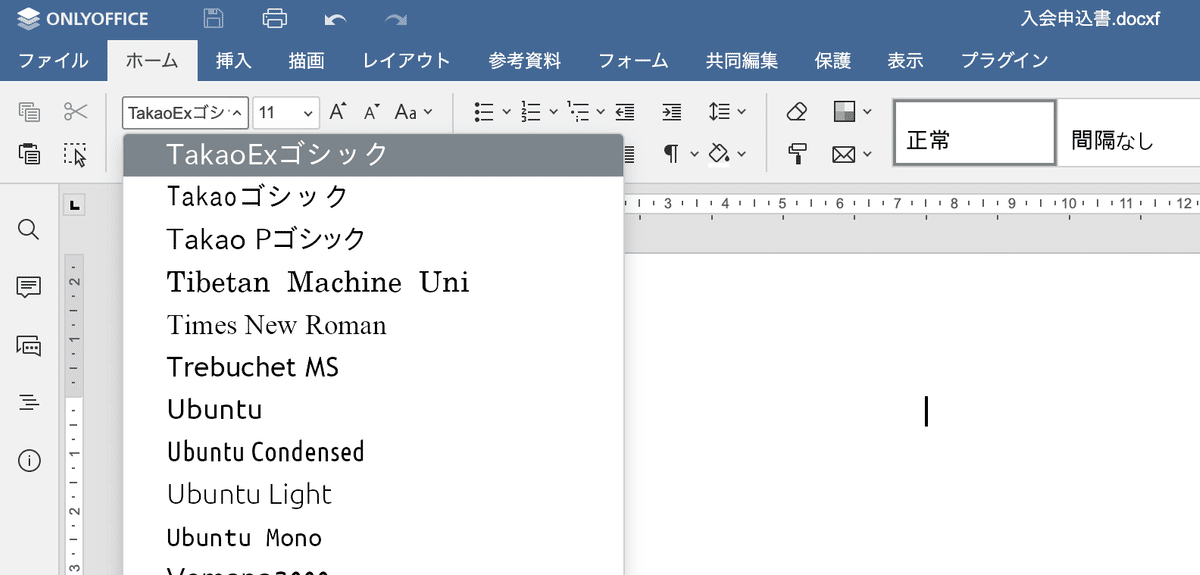This screenshot has width=1200, height=575.
Task: Switch to the 保護 tab
Action: pos(833,60)
